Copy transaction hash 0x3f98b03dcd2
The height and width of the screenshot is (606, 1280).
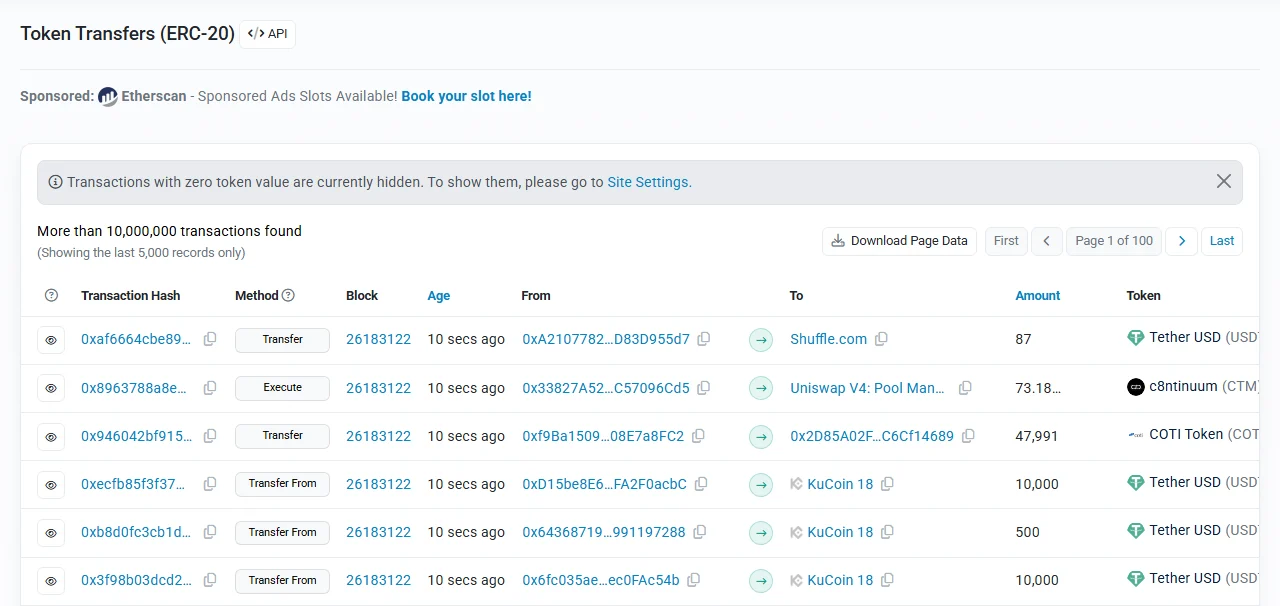[210, 580]
